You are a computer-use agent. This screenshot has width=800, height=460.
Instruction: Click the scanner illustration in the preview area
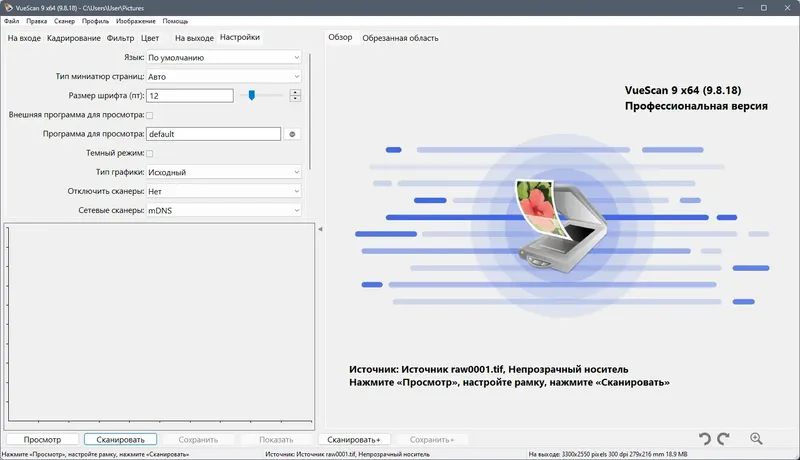562,225
